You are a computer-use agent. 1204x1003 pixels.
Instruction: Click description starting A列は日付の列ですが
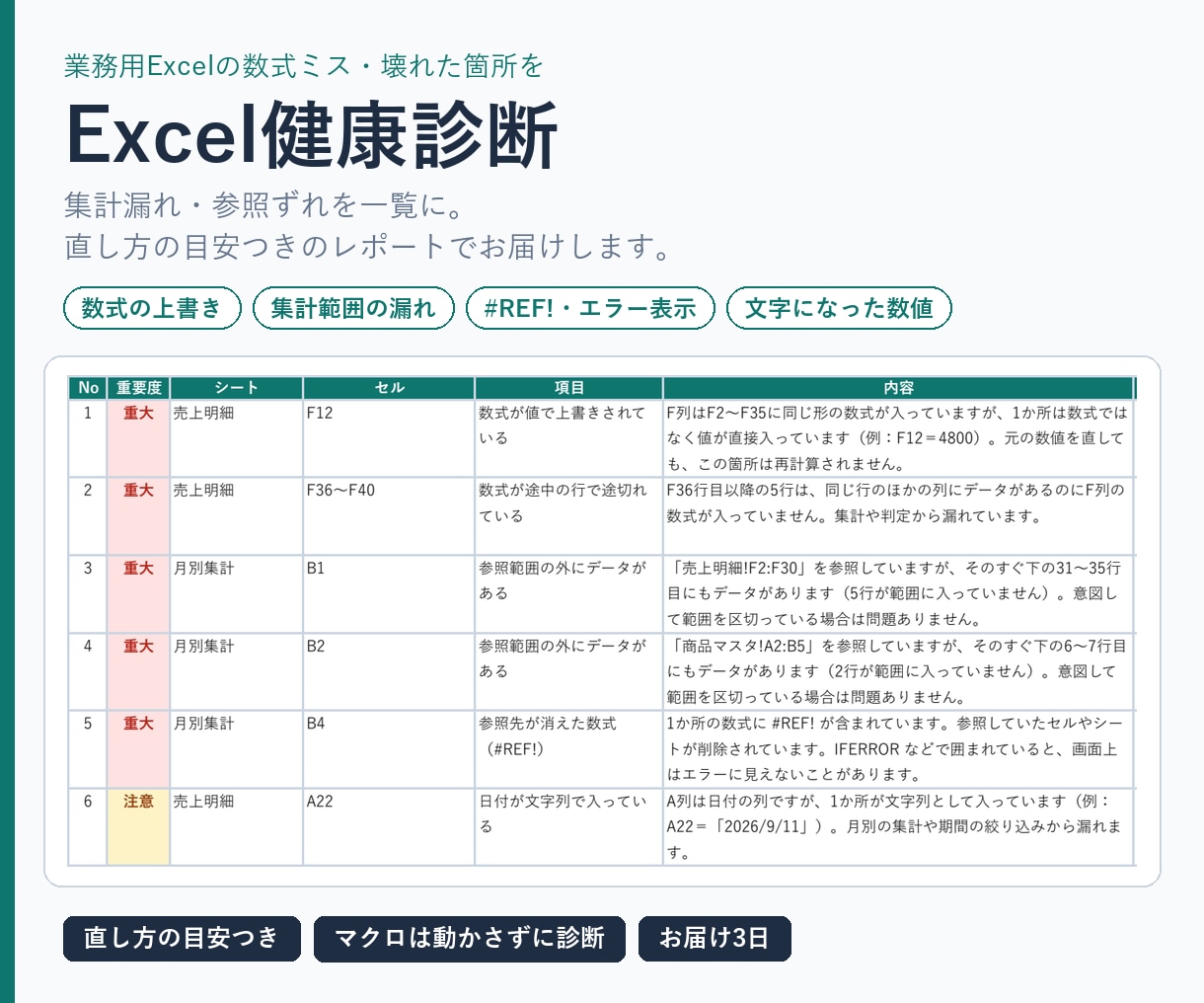coord(899,827)
